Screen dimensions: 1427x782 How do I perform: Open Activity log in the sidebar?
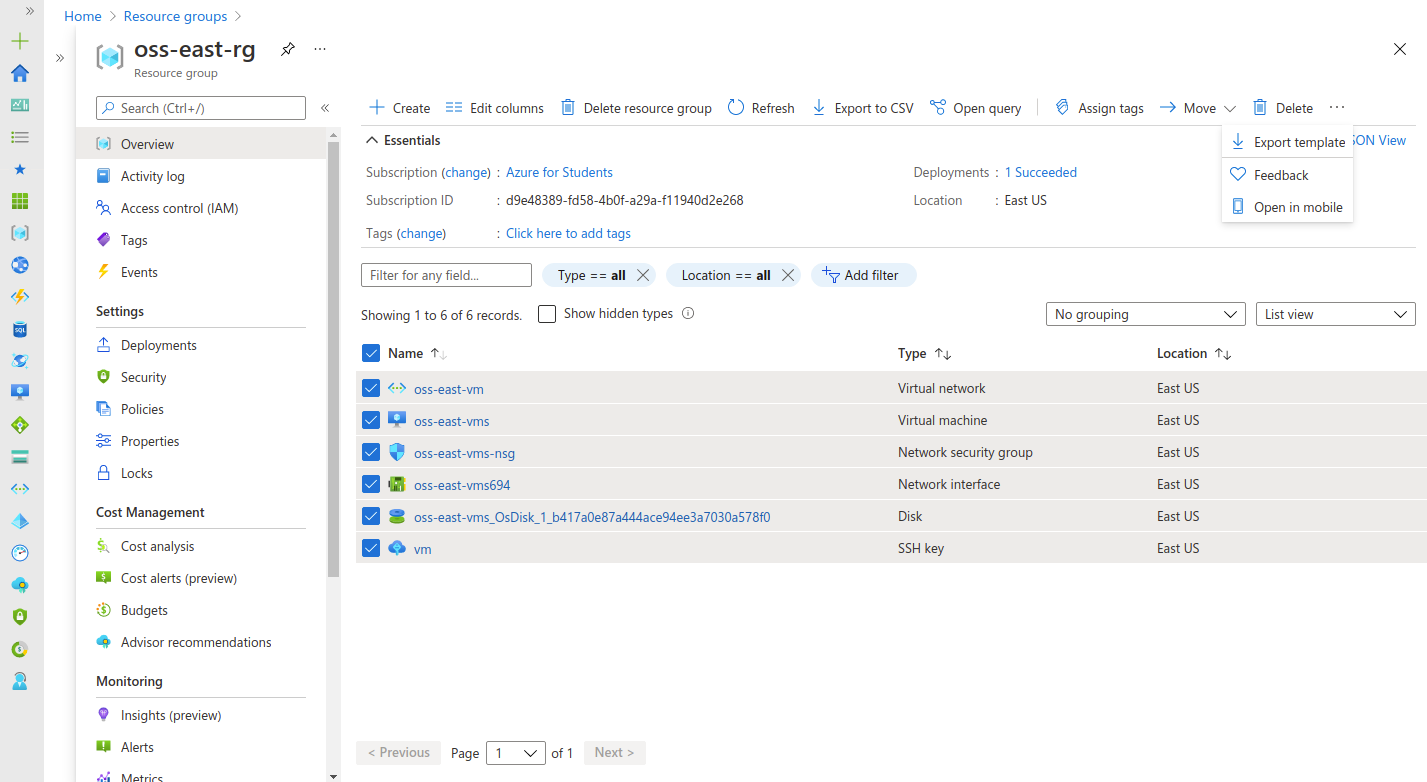point(152,176)
